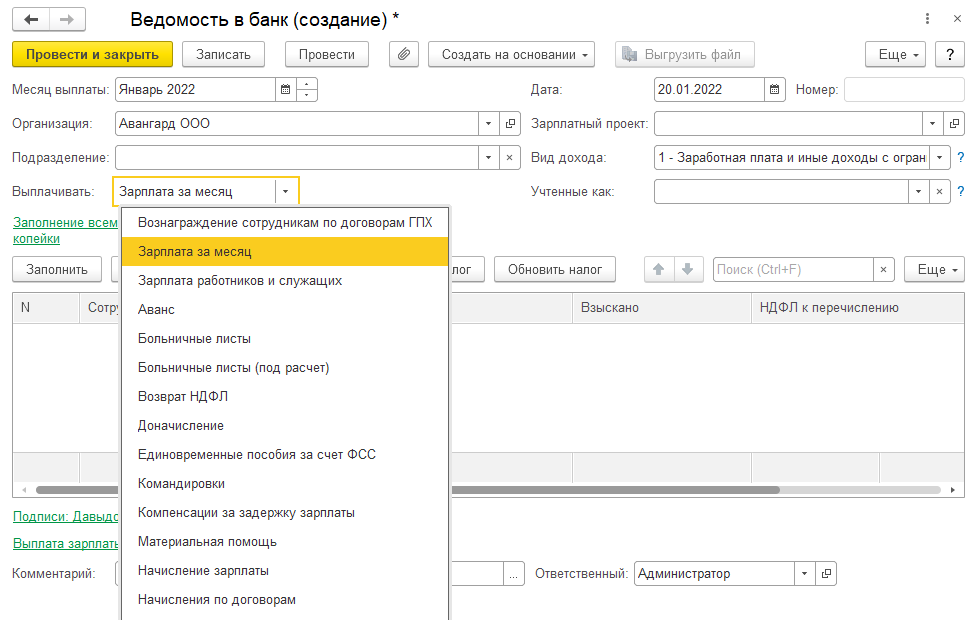Open the Организация linked record icon
This screenshot has width=973, height=620.
click(510, 124)
